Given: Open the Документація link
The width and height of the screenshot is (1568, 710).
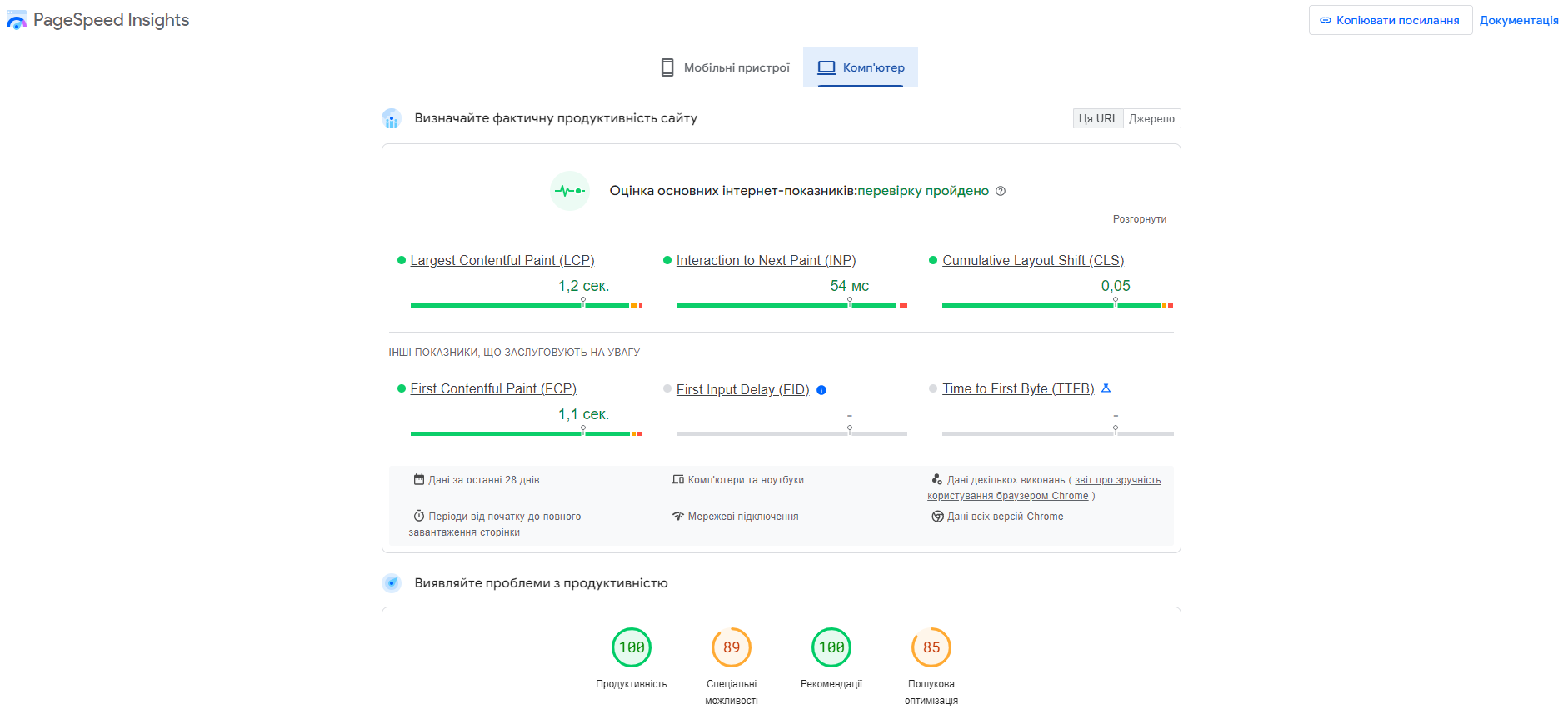Looking at the screenshot, I should click(x=1519, y=20).
